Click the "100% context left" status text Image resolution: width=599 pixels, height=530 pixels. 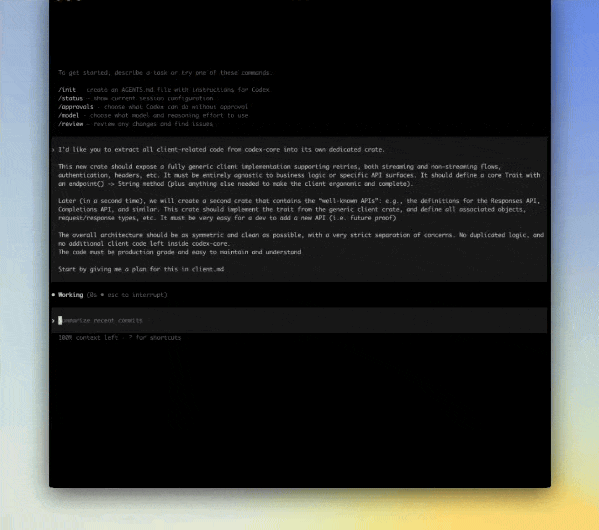[x=88, y=337]
